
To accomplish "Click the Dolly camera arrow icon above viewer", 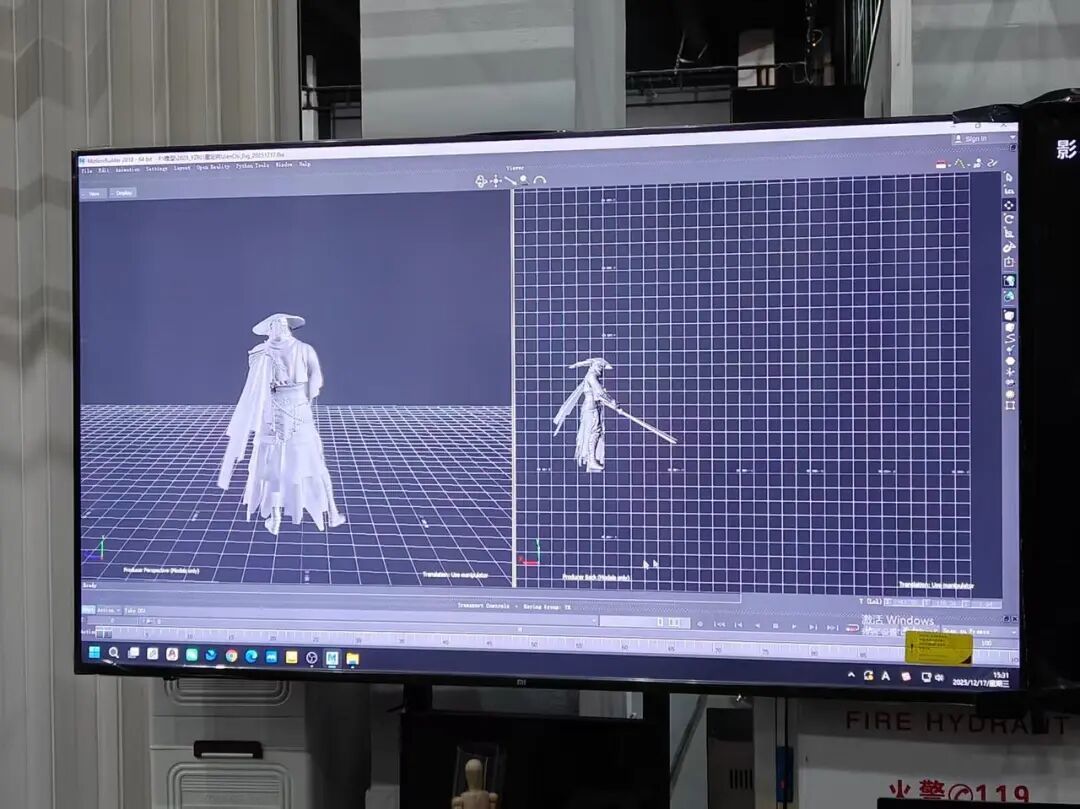I will coord(509,181).
